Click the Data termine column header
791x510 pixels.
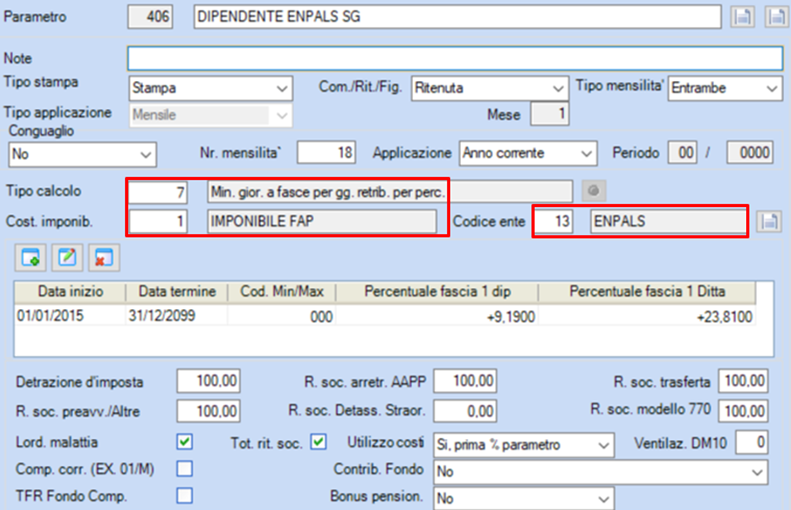click(177, 292)
